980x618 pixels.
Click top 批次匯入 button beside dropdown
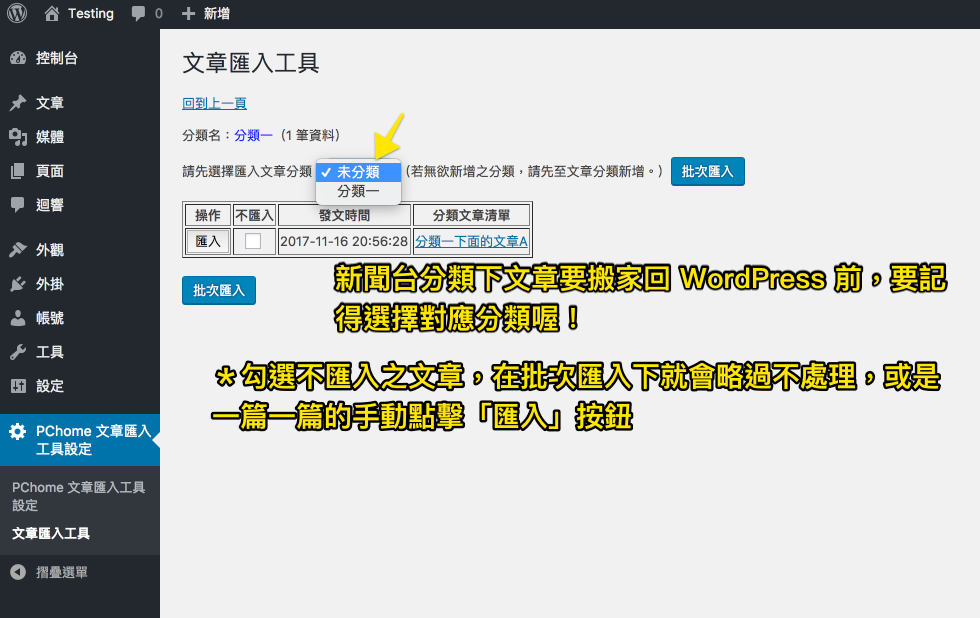(708, 171)
